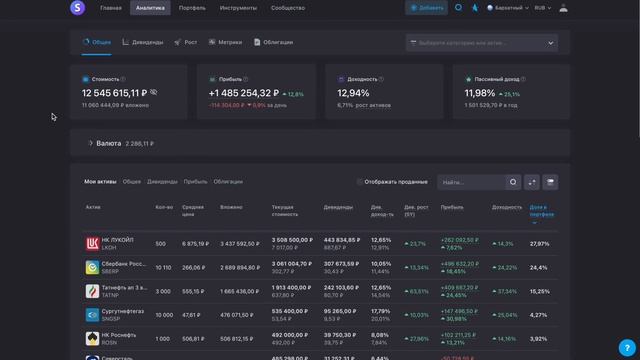Image resolution: width=640 pixels, height=360 pixels.
Task: Click the chevron on category selector
Action: [550, 43]
